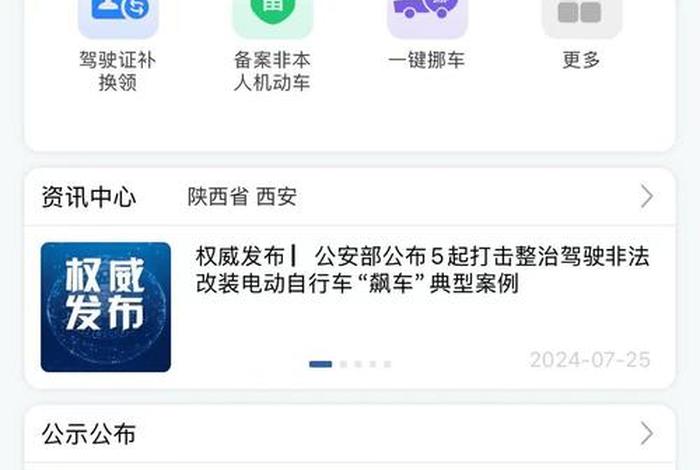Tap the 驾驶证补换领 icon
Viewport: 700px width, 470px height.
[x=118, y=18]
